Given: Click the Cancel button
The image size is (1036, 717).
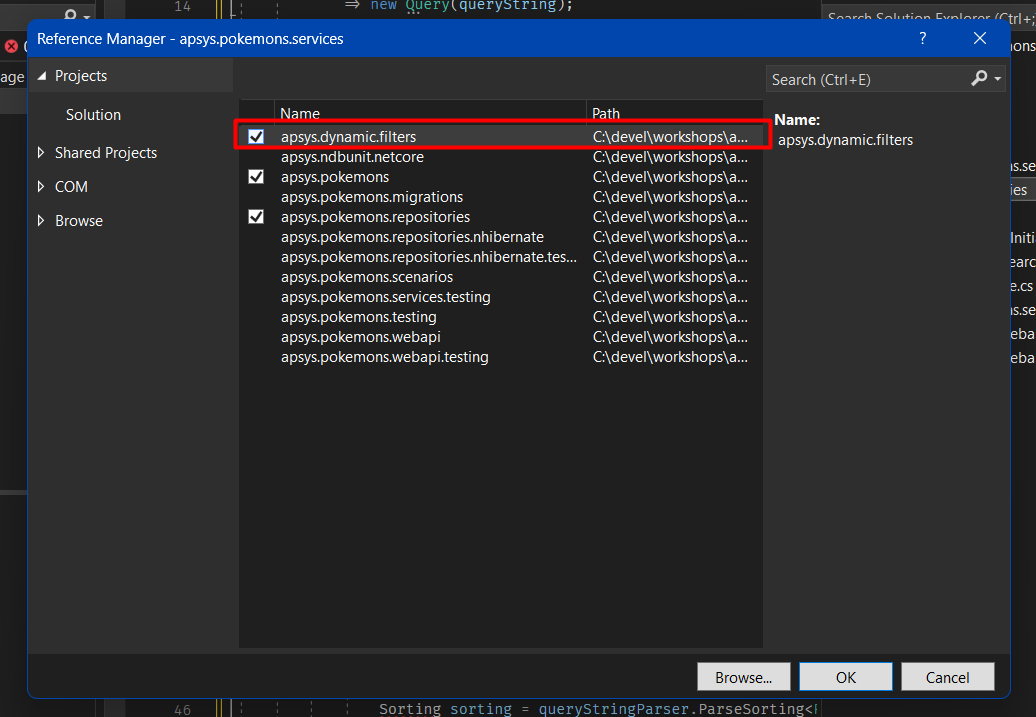Looking at the screenshot, I should click(x=947, y=677).
